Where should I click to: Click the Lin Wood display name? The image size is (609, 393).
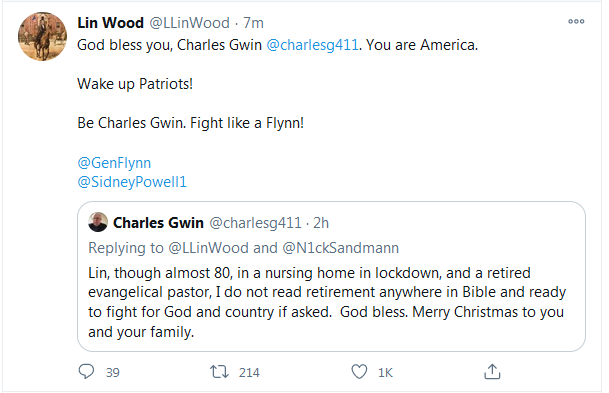click(111, 23)
